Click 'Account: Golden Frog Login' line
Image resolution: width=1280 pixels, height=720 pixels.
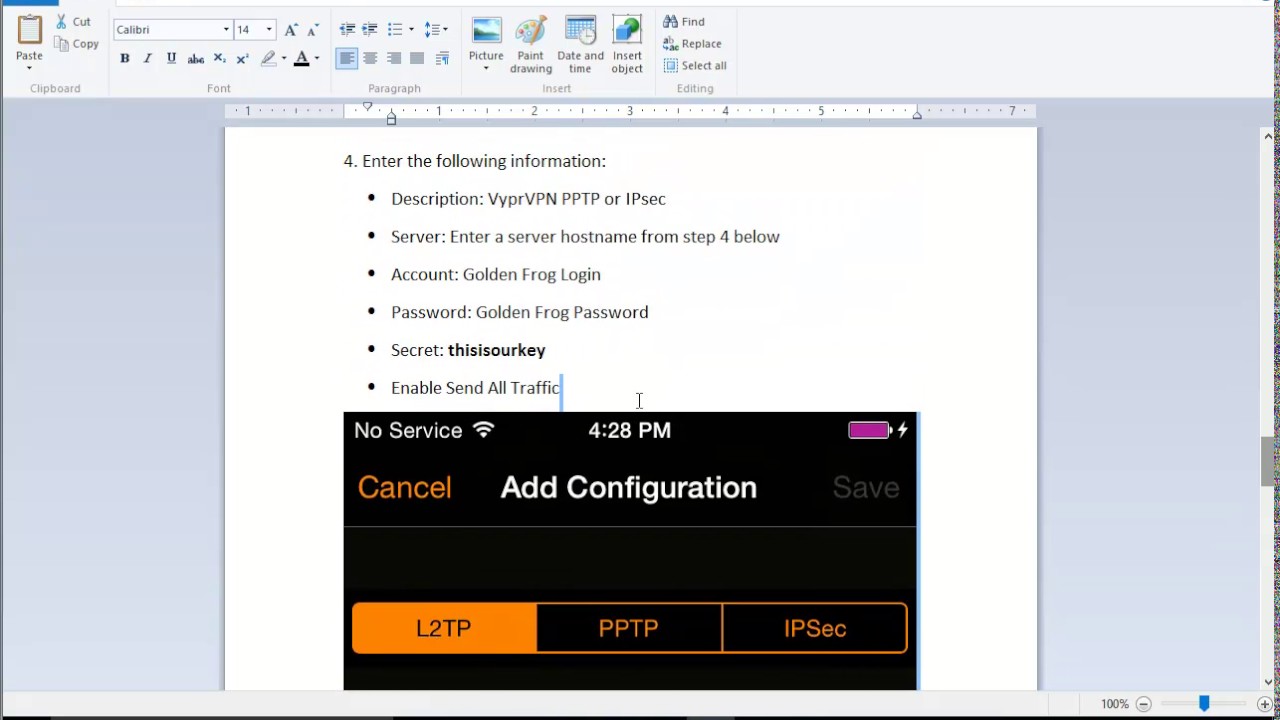click(496, 274)
